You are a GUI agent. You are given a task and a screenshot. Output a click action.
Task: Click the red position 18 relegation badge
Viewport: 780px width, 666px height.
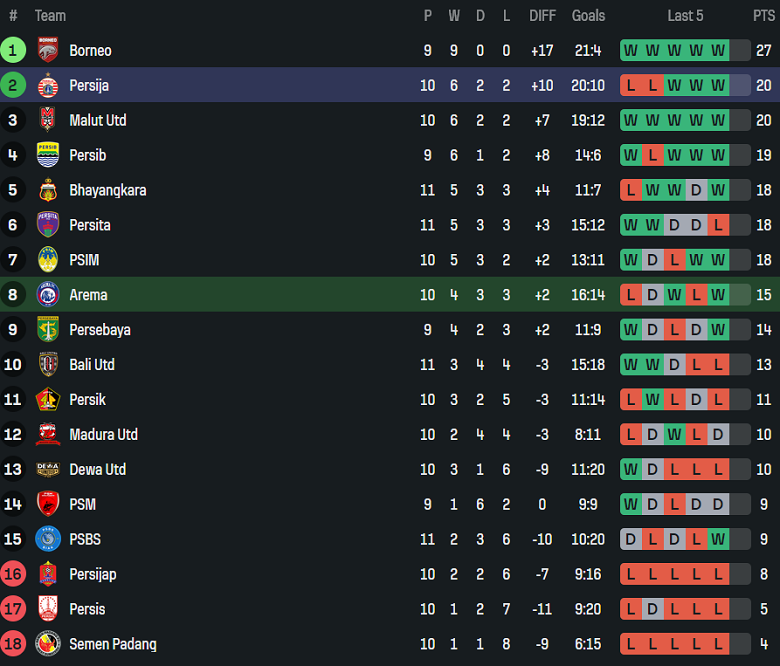pyautogui.click(x=13, y=644)
